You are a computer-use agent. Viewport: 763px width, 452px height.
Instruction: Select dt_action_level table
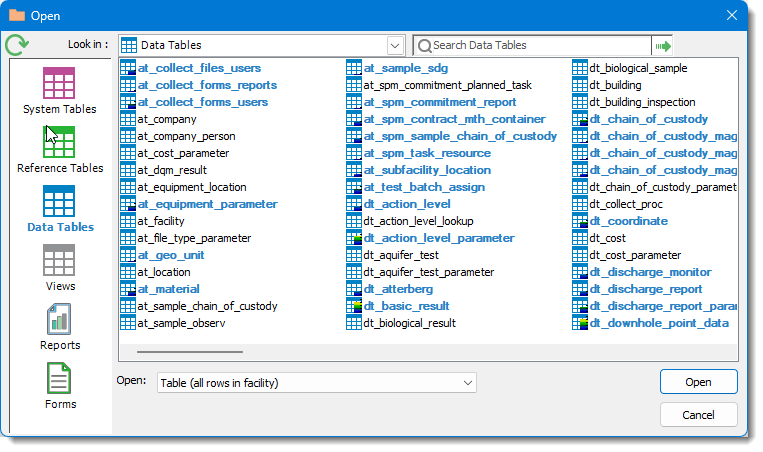(x=407, y=204)
